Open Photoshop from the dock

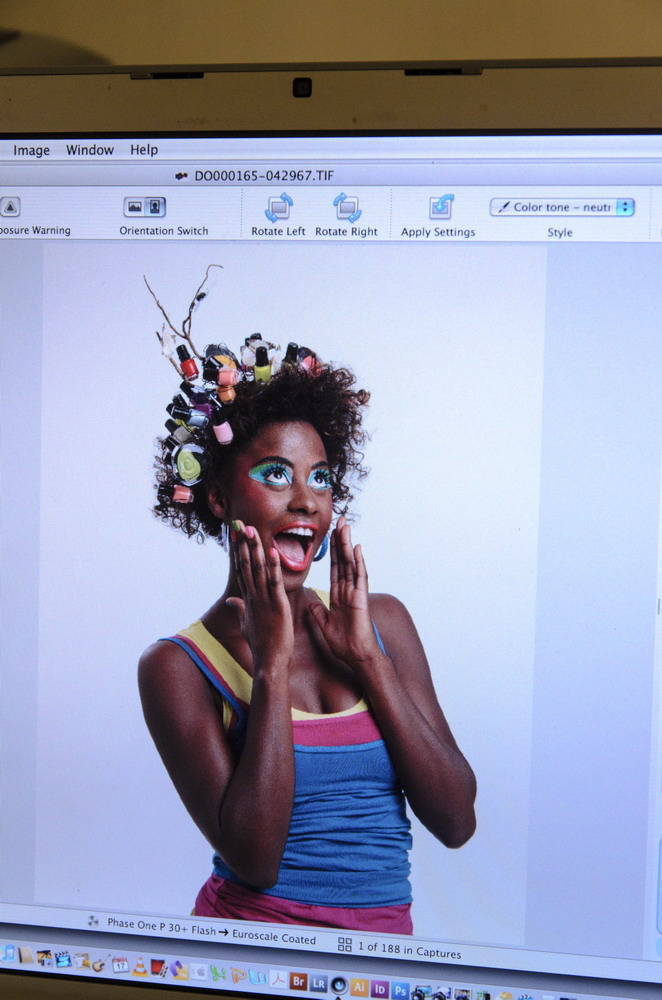[x=400, y=990]
